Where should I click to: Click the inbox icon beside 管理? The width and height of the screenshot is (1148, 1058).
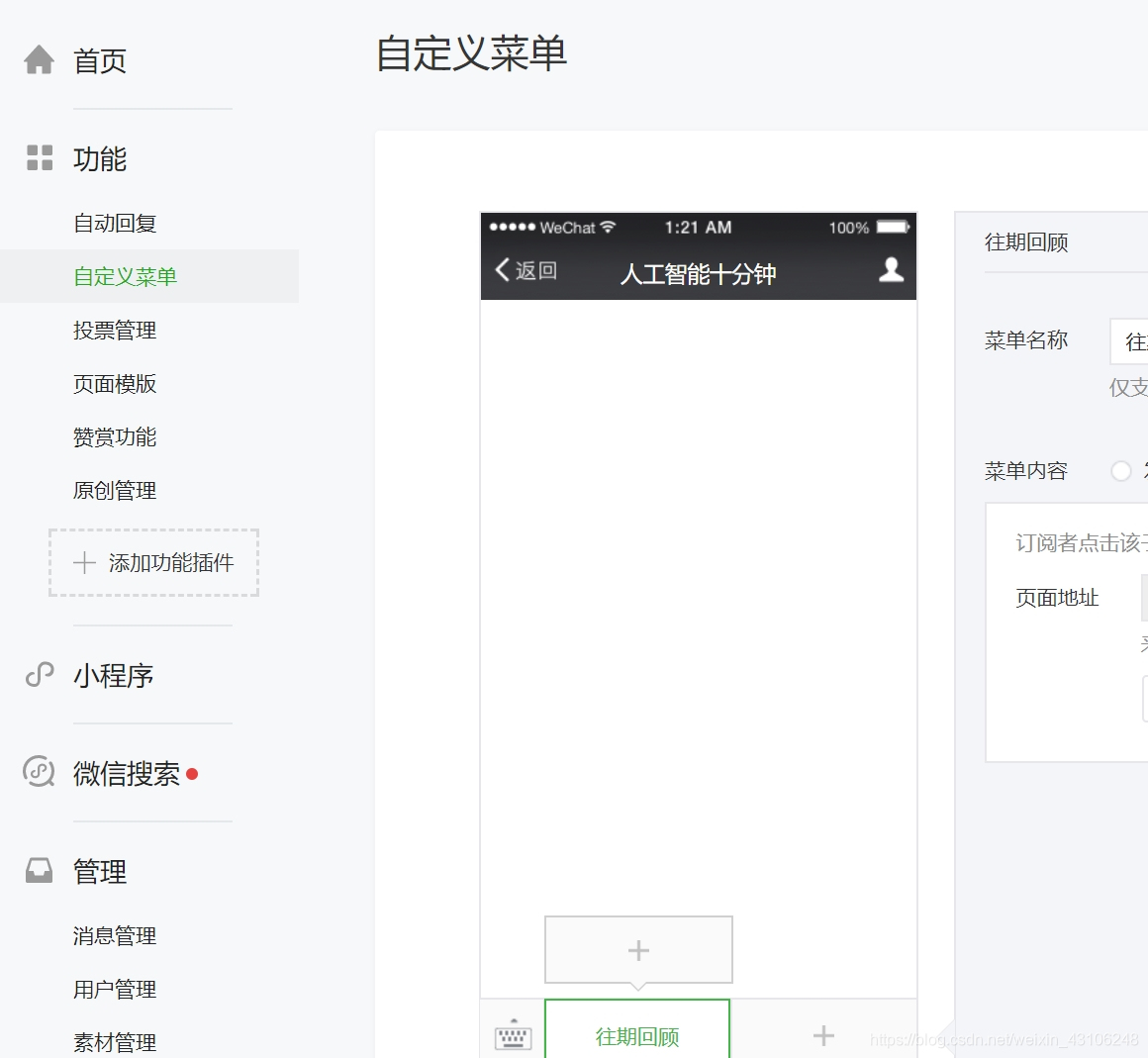click(39, 871)
